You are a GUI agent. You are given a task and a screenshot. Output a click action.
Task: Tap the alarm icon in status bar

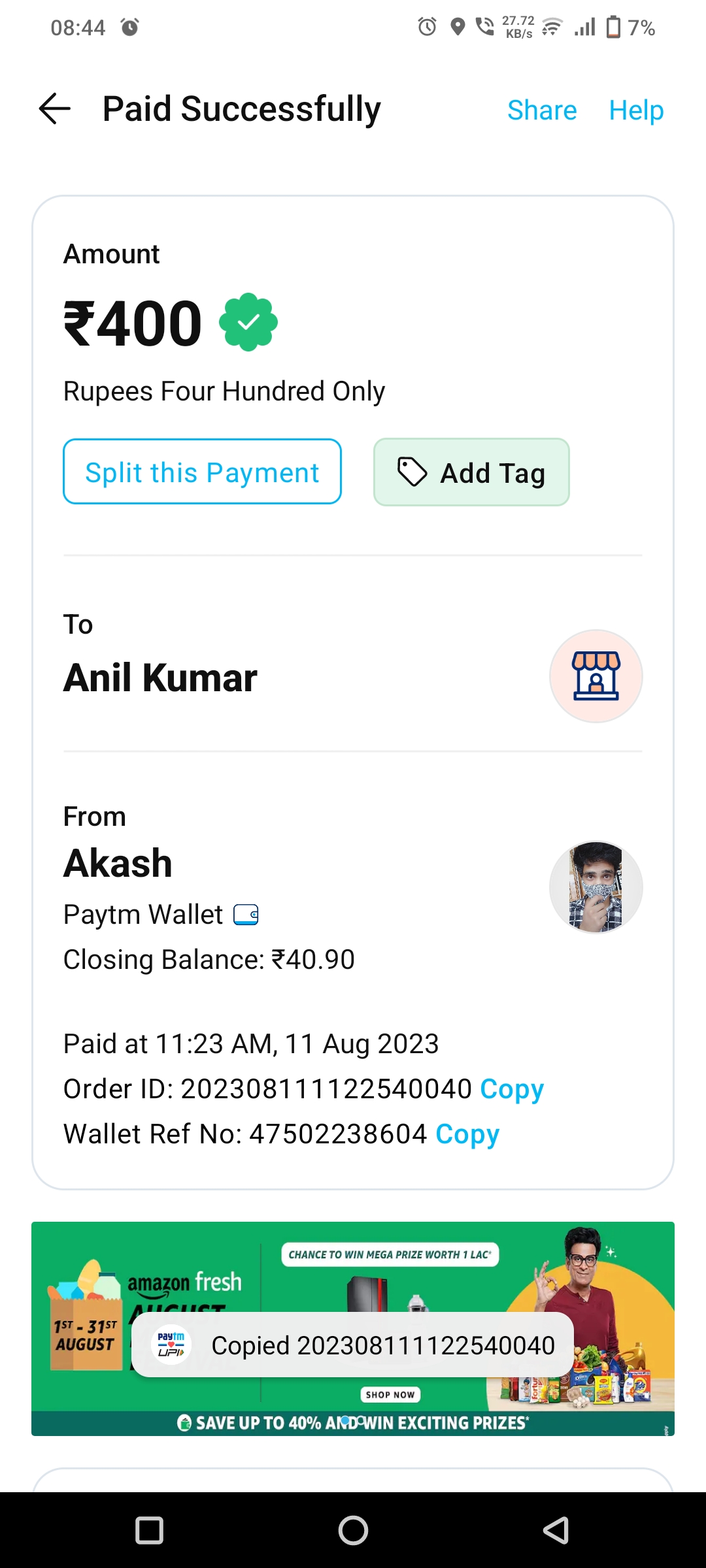(130, 27)
